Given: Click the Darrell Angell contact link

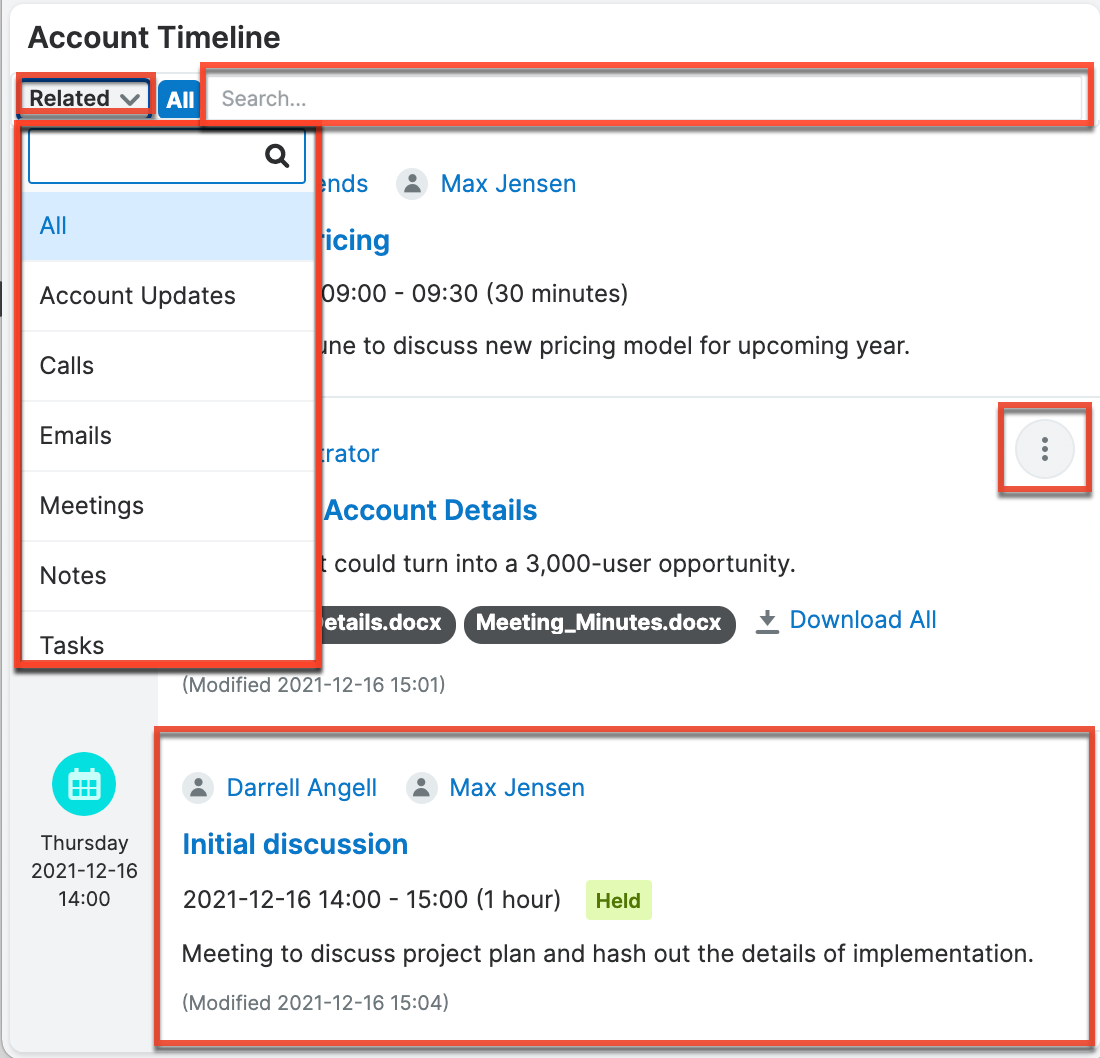Looking at the screenshot, I should click(302, 787).
